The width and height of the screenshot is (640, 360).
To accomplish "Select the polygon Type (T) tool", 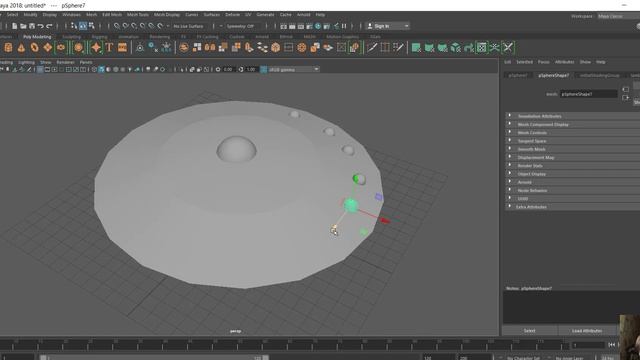I will pyautogui.click(x=109, y=47).
